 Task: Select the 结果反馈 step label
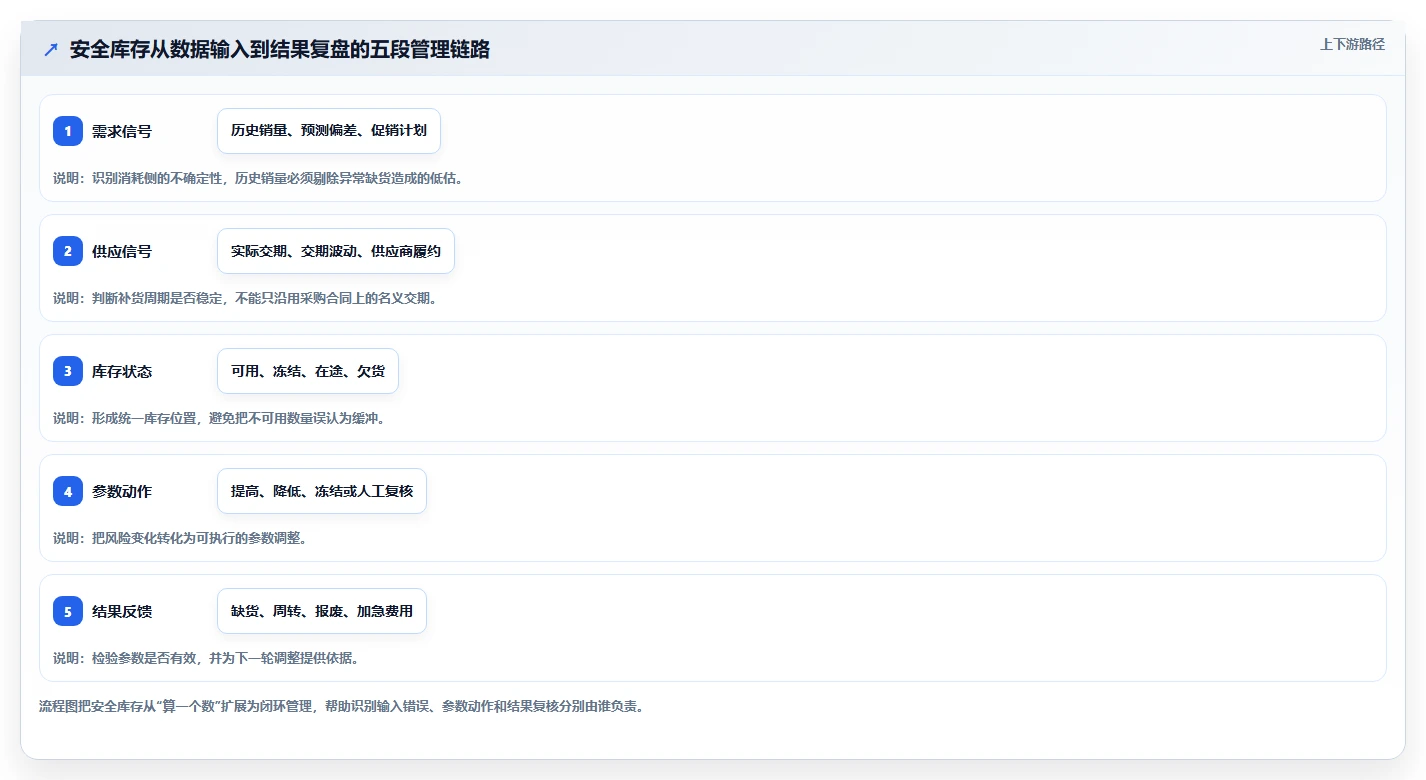122,611
